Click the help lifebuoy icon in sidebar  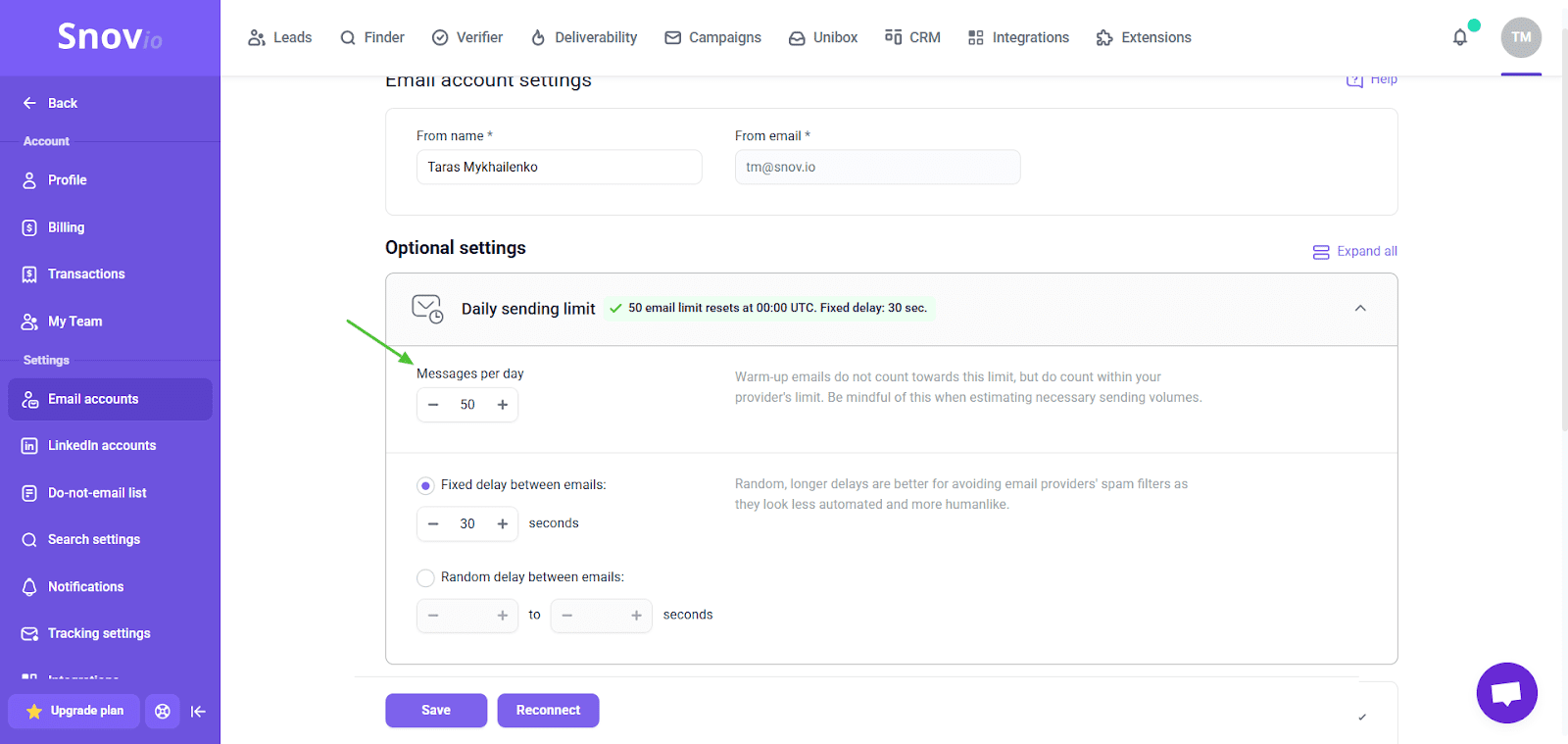pyautogui.click(x=163, y=712)
